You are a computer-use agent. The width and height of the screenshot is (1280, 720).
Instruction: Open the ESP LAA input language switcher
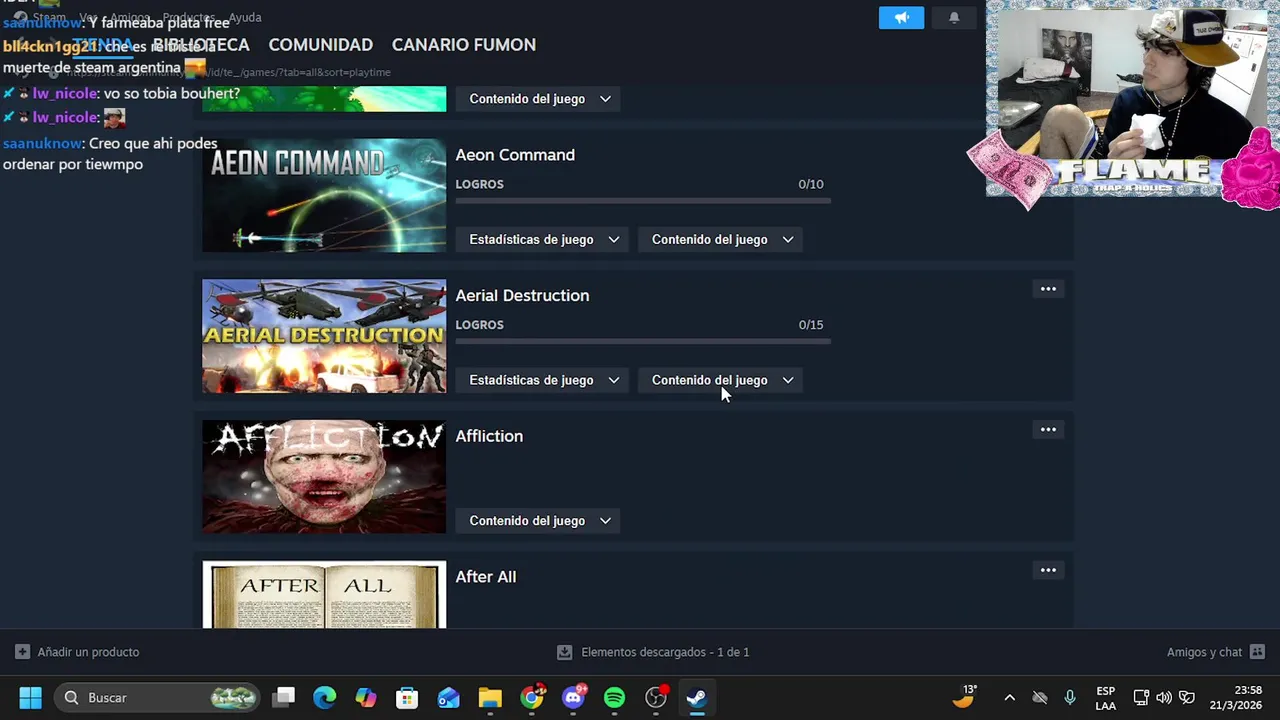pyautogui.click(x=1105, y=698)
